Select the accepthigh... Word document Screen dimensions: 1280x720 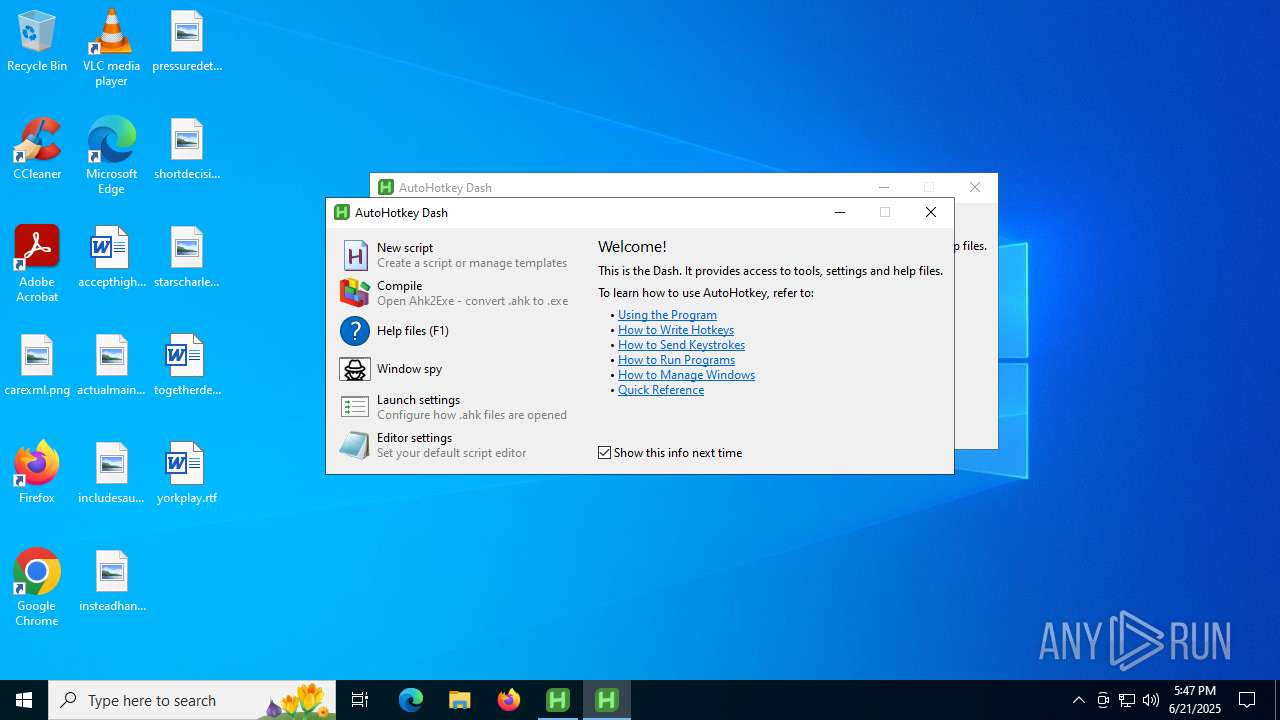(111, 258)
